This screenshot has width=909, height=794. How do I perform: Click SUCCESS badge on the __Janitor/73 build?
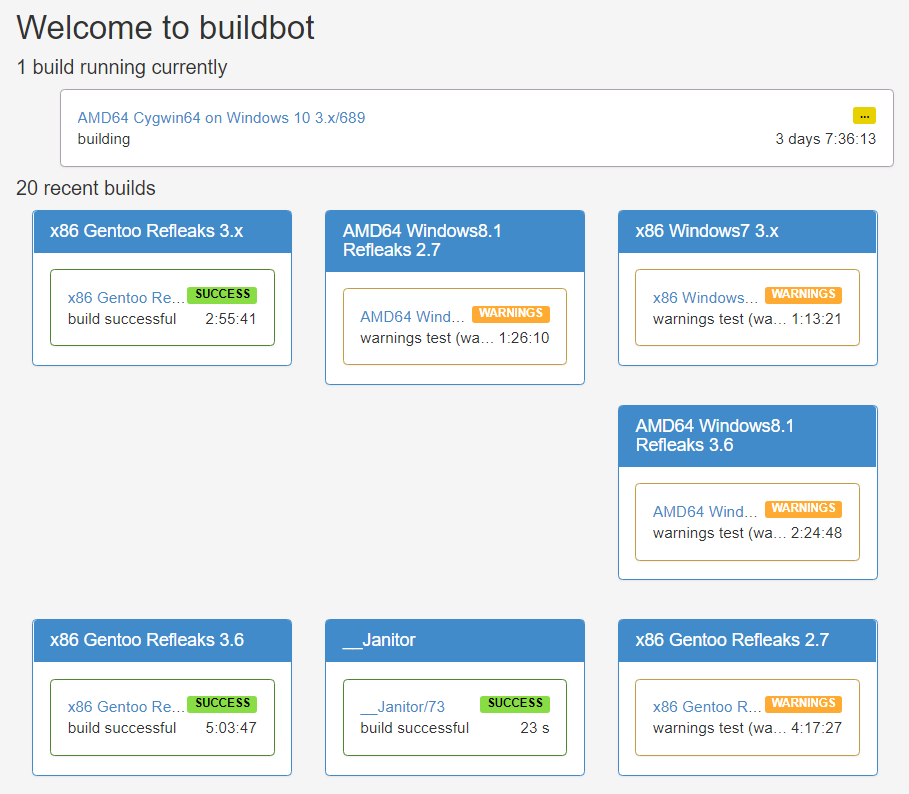pos(515,704)
